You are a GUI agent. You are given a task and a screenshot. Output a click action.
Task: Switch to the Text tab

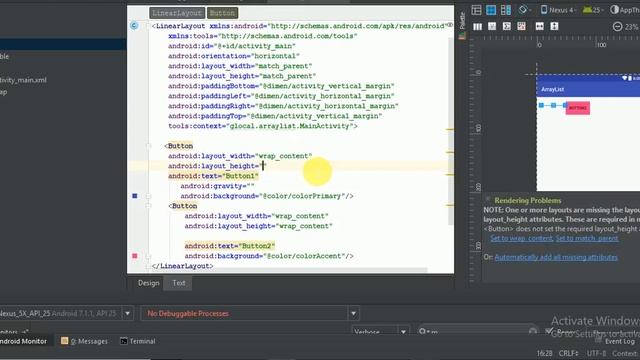click(x=178, y=283)
